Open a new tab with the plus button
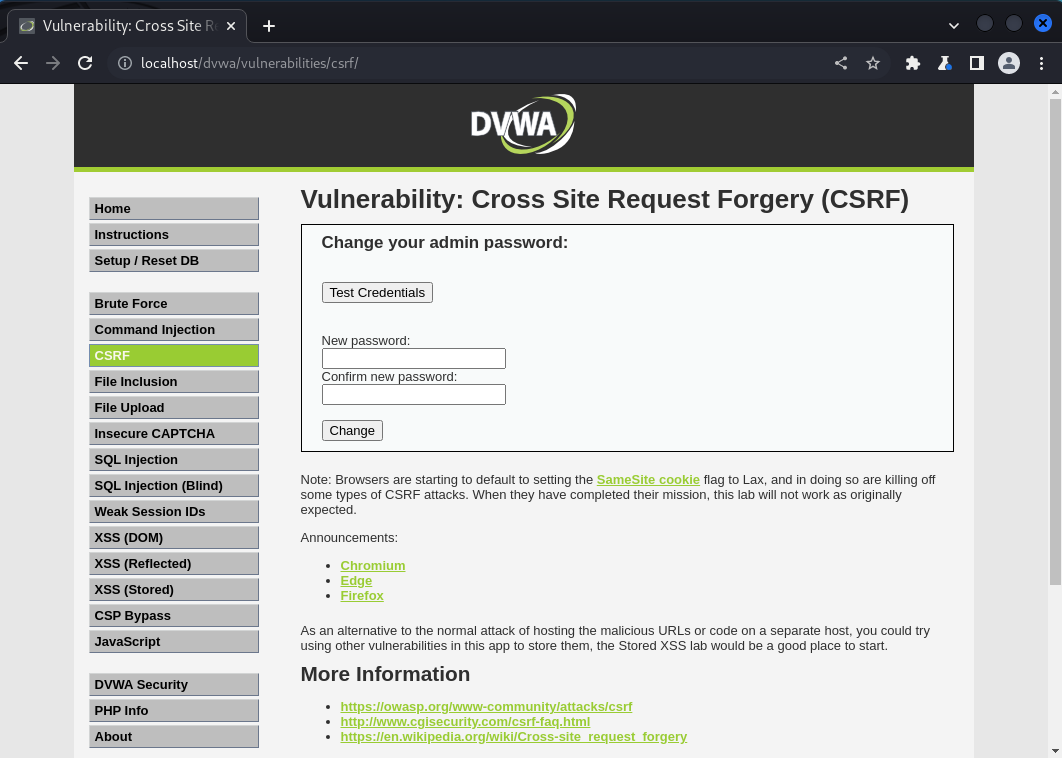 (x=268, y=27)
